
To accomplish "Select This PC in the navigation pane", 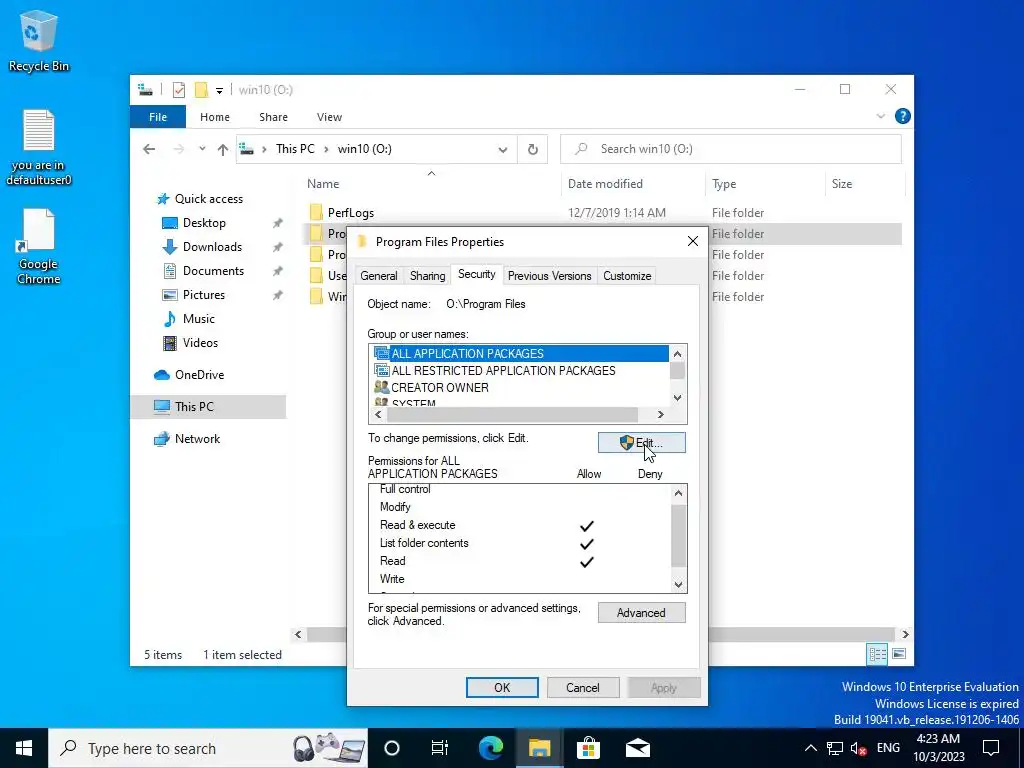I will (x=194, y=407).
